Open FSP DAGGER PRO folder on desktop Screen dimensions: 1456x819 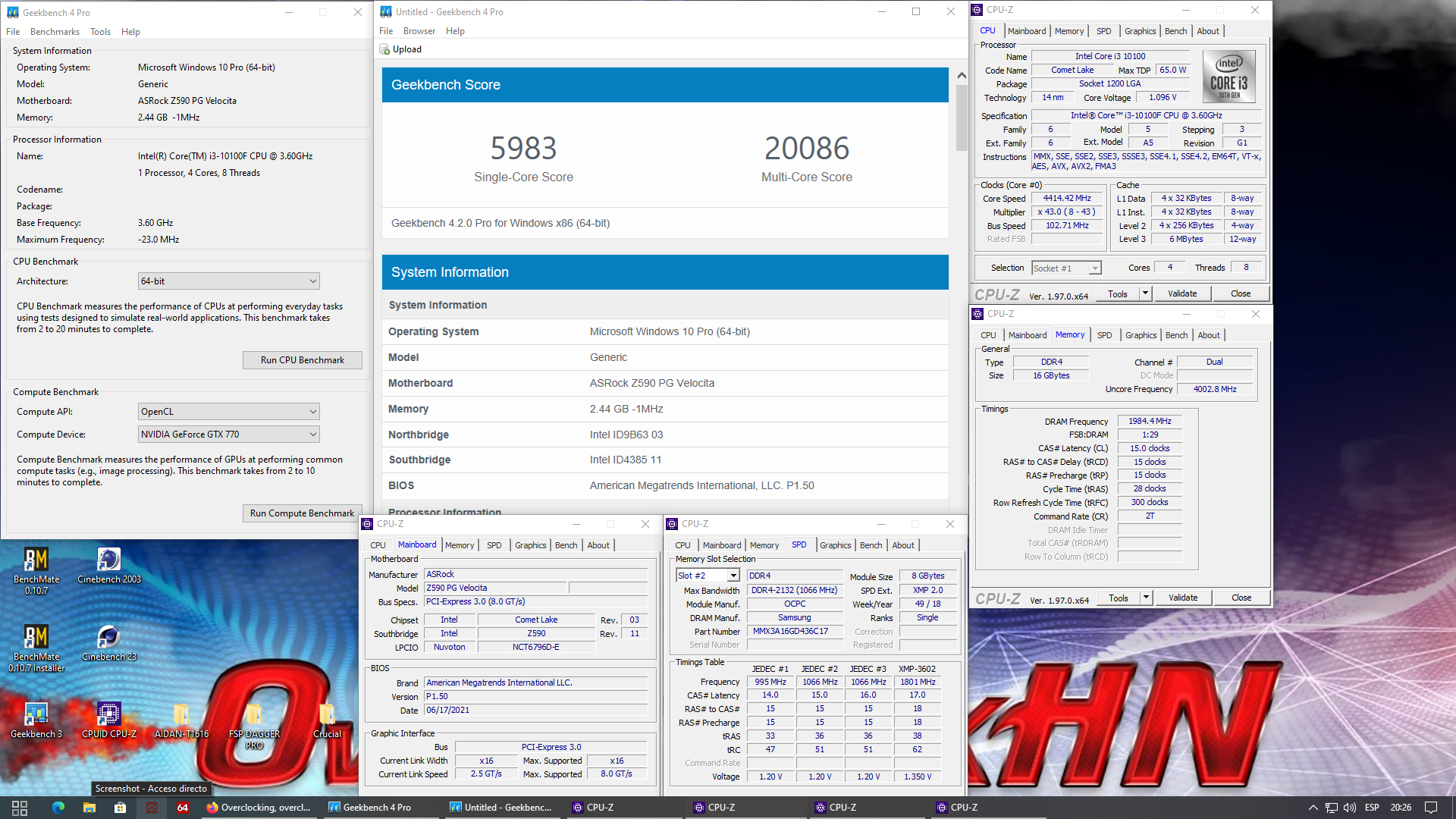(x=254, y=726)
